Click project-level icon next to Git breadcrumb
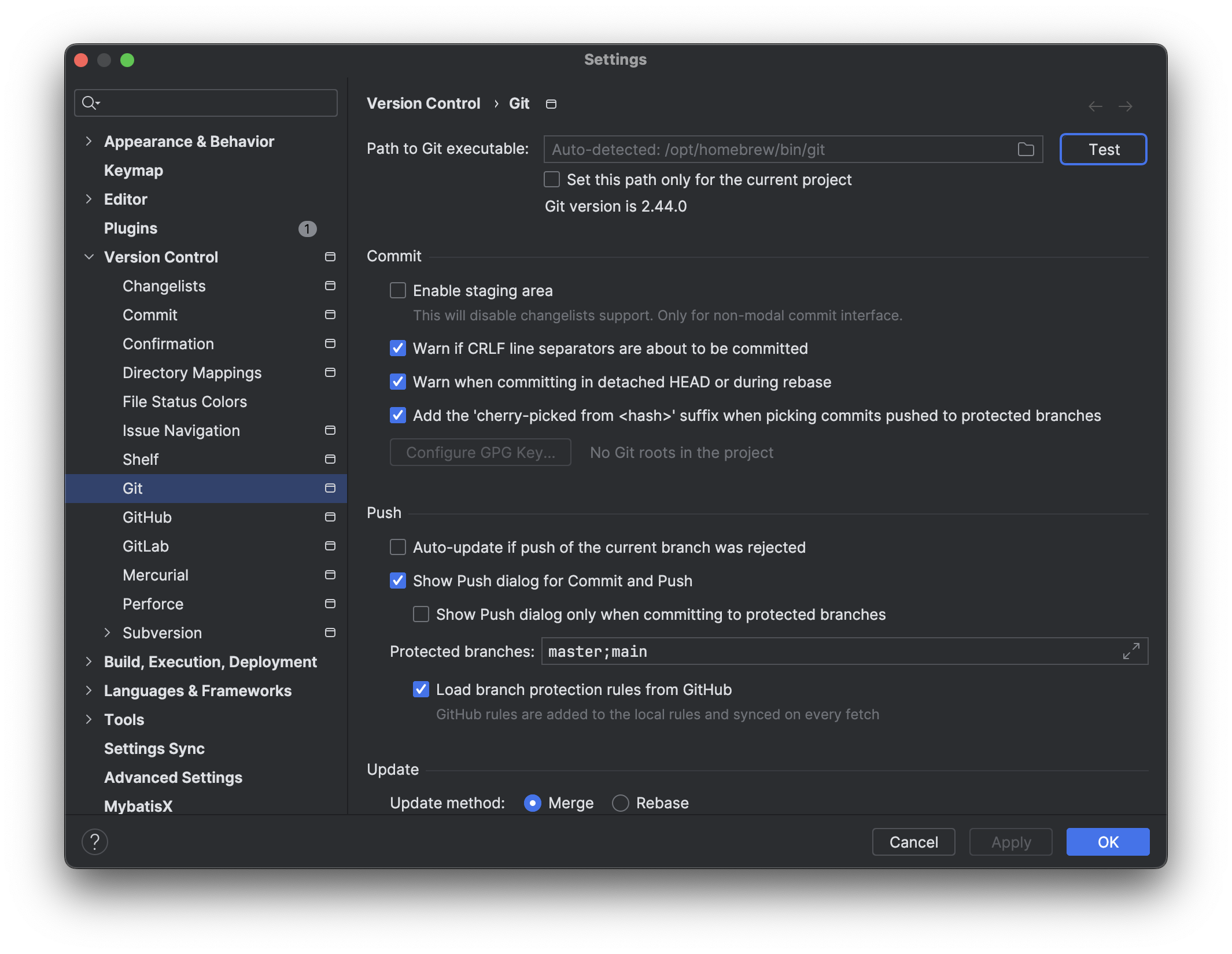 [551, 104]
